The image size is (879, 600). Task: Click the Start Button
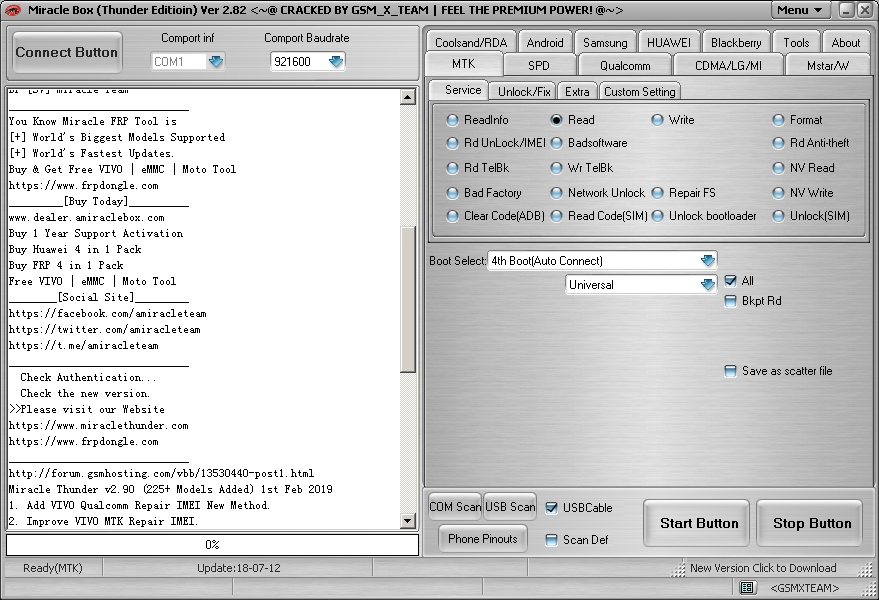(x=698, y=523)
